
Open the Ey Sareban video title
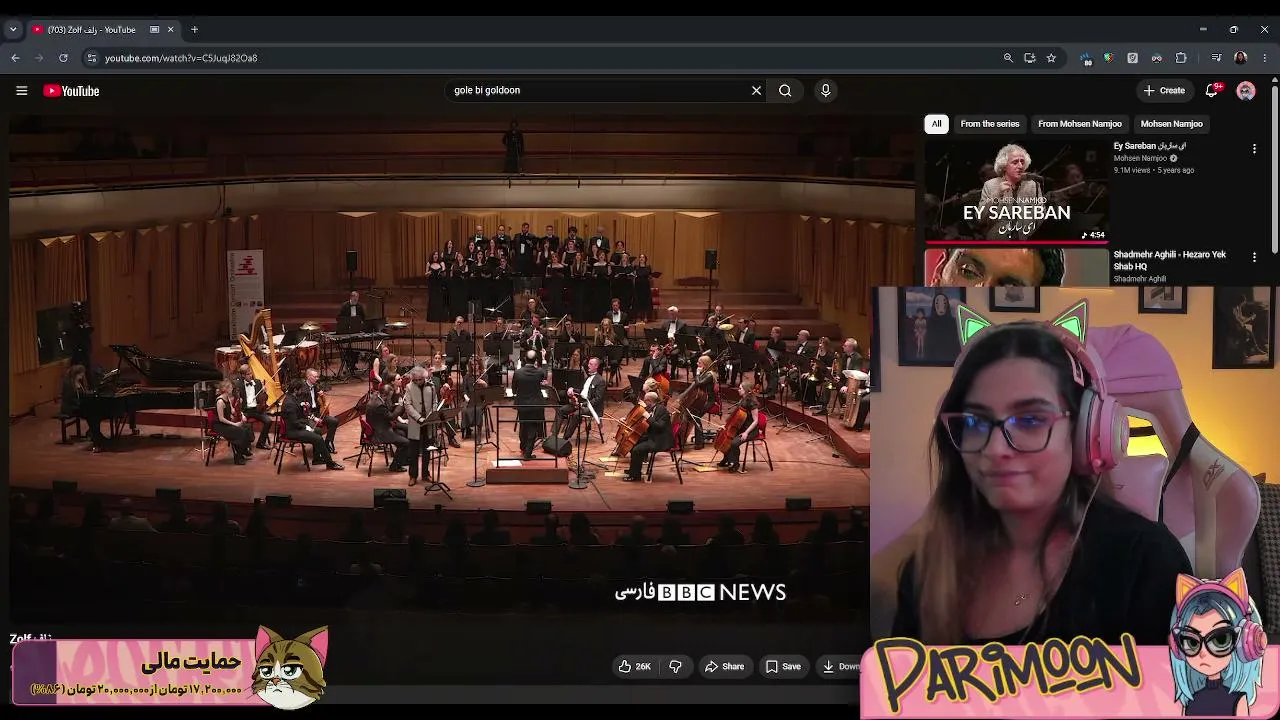click(1150, 146)
